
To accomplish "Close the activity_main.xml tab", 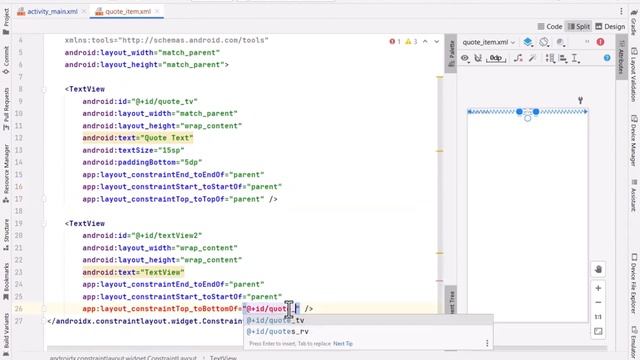I will click(84, 11).
